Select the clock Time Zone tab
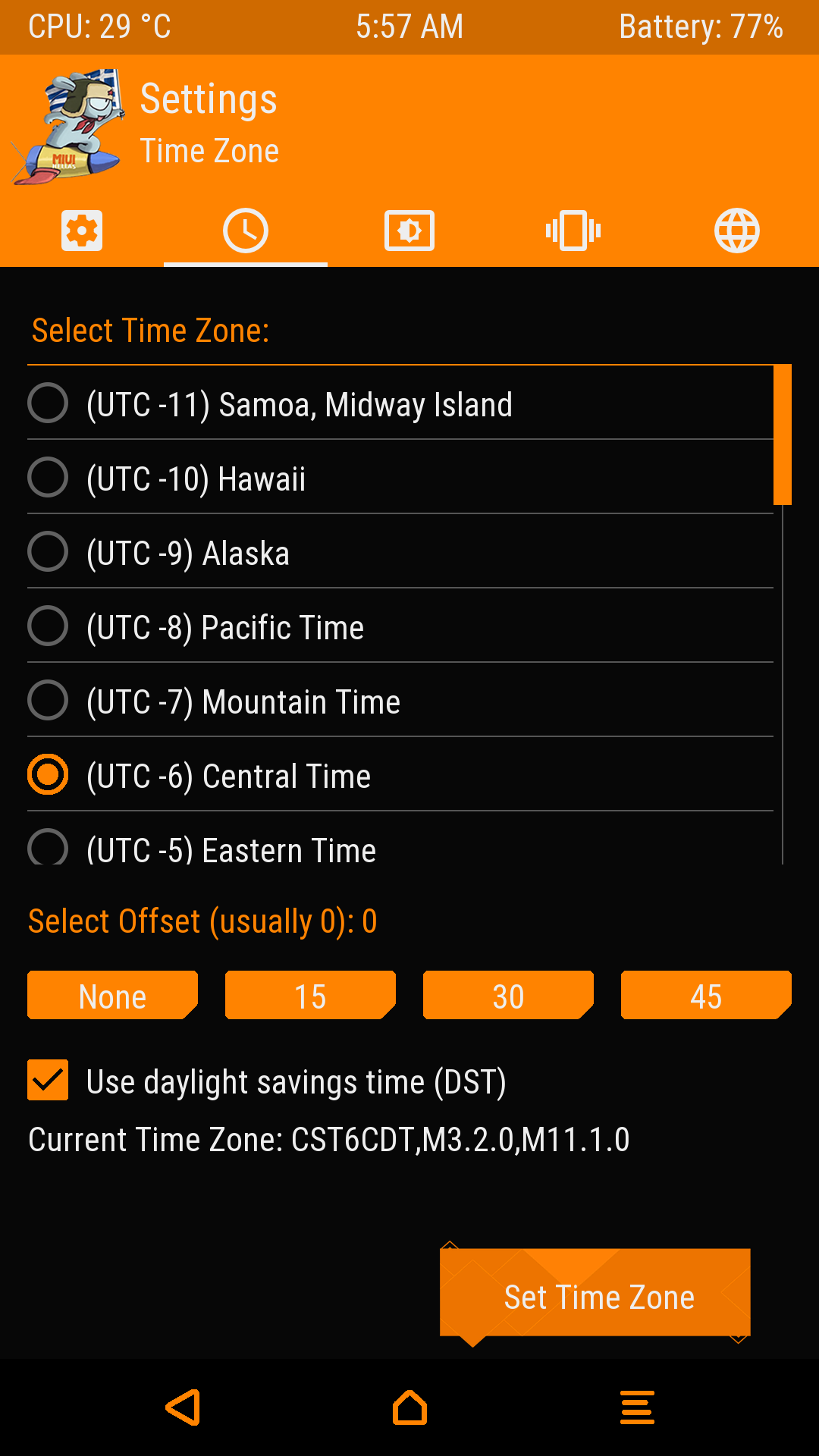This screenshot has height=1456, width=819. pos(246,231)
